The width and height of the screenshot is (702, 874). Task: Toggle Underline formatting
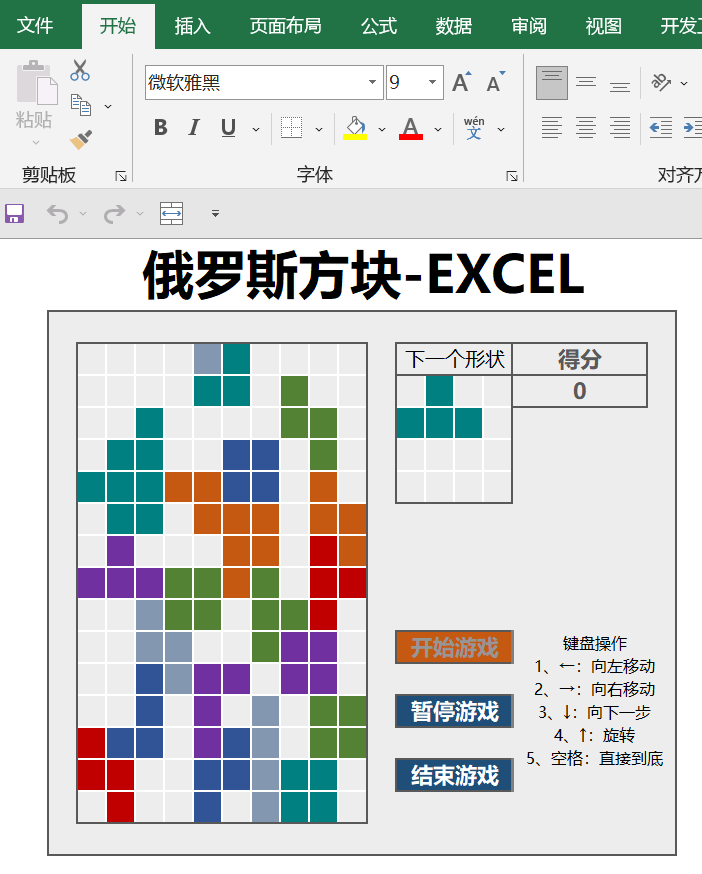[x=228, y=128]
